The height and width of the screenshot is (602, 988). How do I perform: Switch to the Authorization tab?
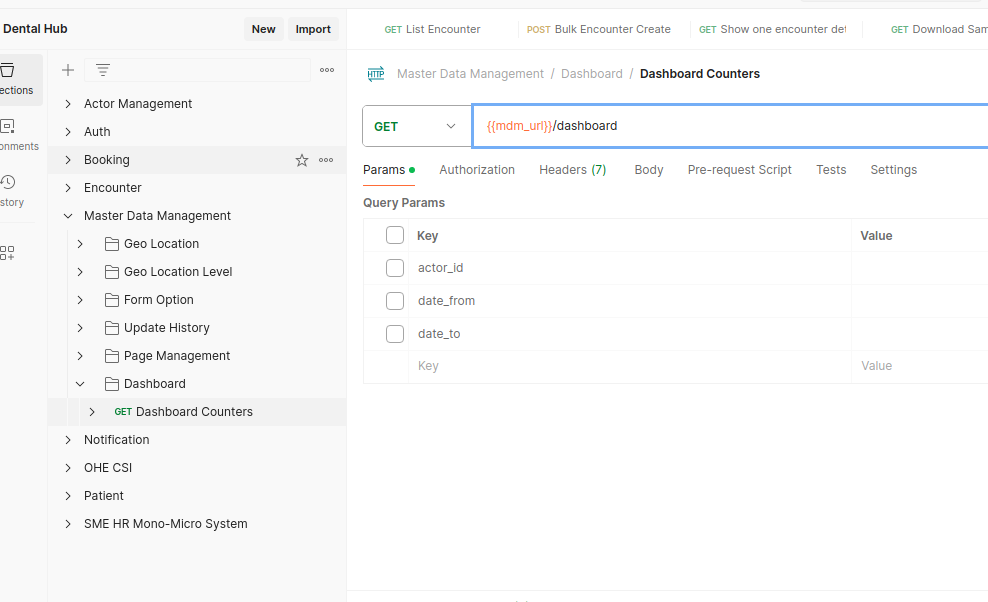(477, 170)
